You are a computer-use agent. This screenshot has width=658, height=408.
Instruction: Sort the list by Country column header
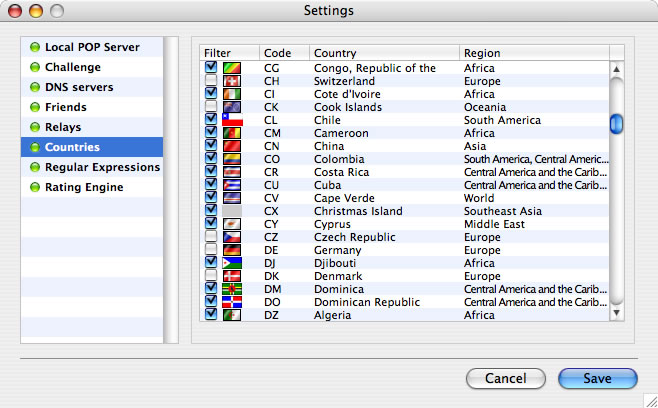[x=384, y=53]
